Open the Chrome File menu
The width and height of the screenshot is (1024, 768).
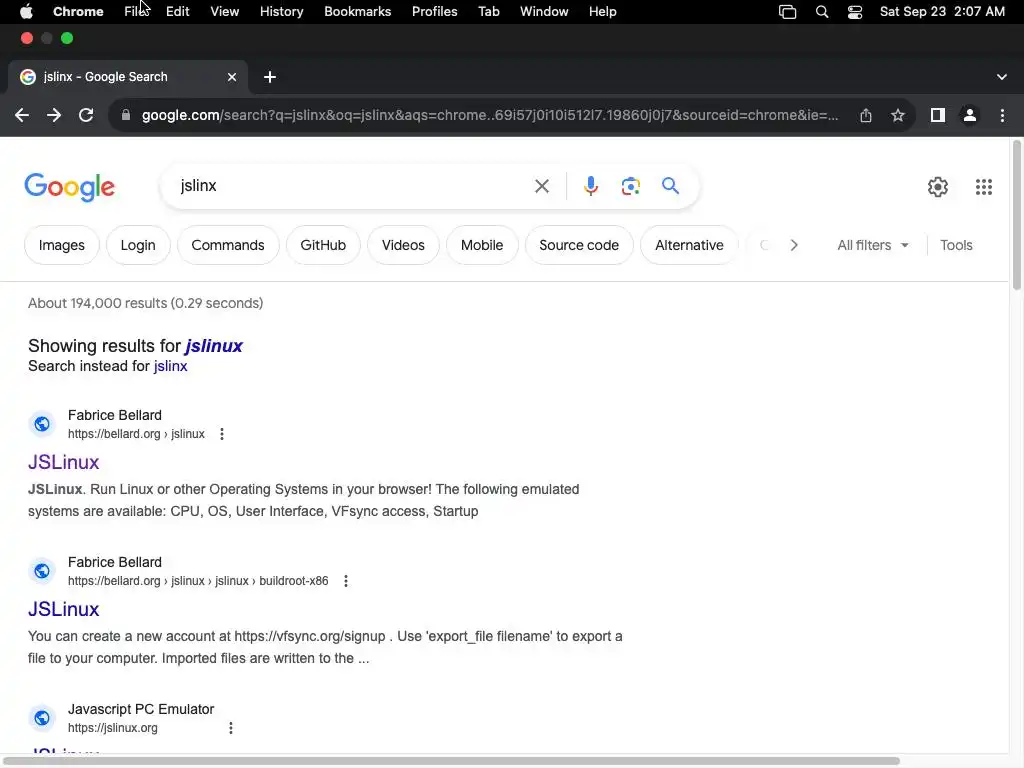point(136,12)
